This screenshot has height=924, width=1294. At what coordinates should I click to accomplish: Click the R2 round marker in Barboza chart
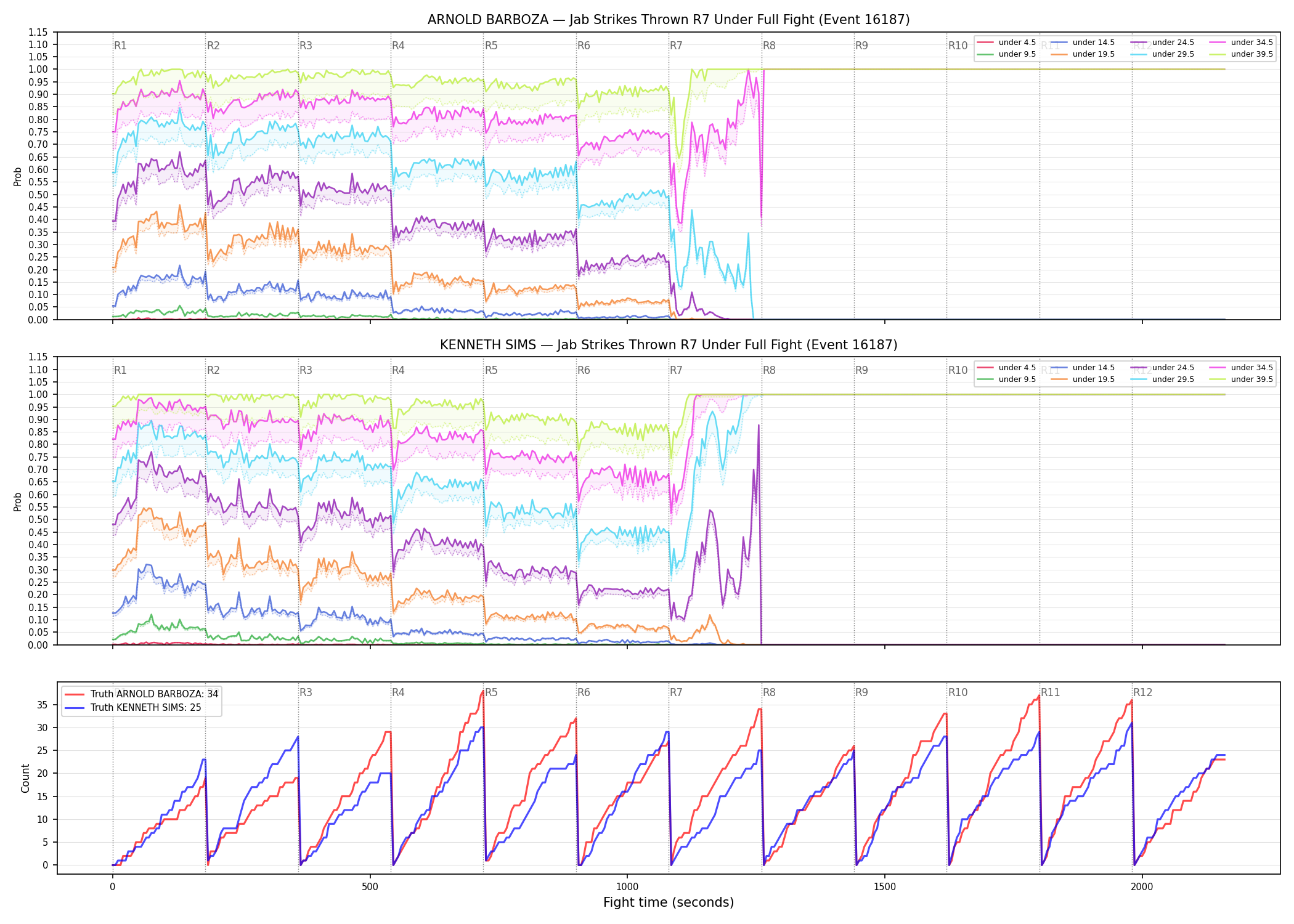point(213,46)
